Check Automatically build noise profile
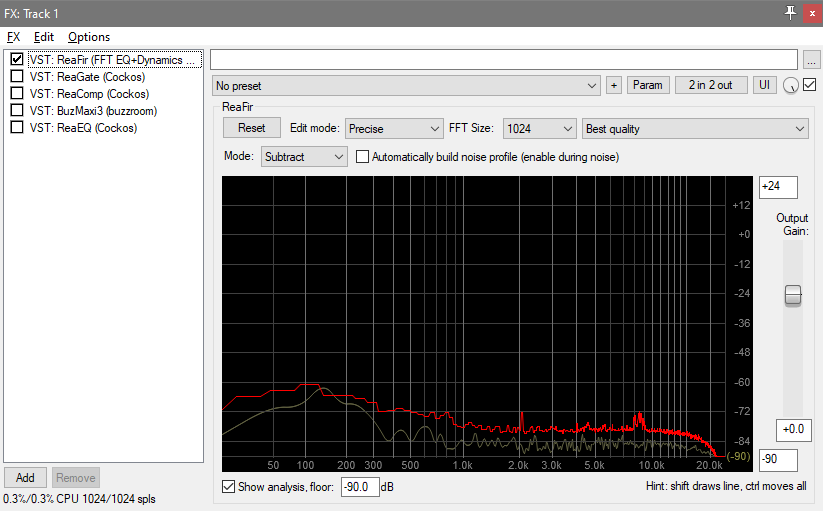This screenshot has width=823, height=511. [363, 157]
